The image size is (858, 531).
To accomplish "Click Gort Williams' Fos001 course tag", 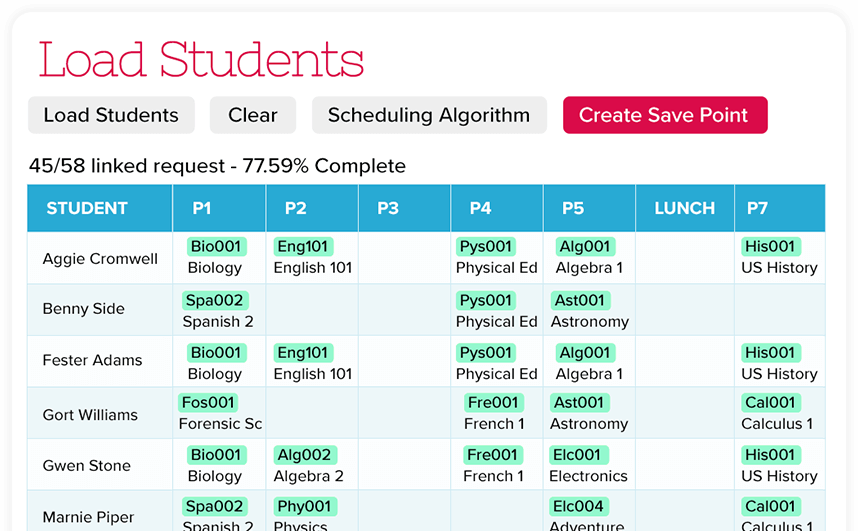I will tap(208, 403).
